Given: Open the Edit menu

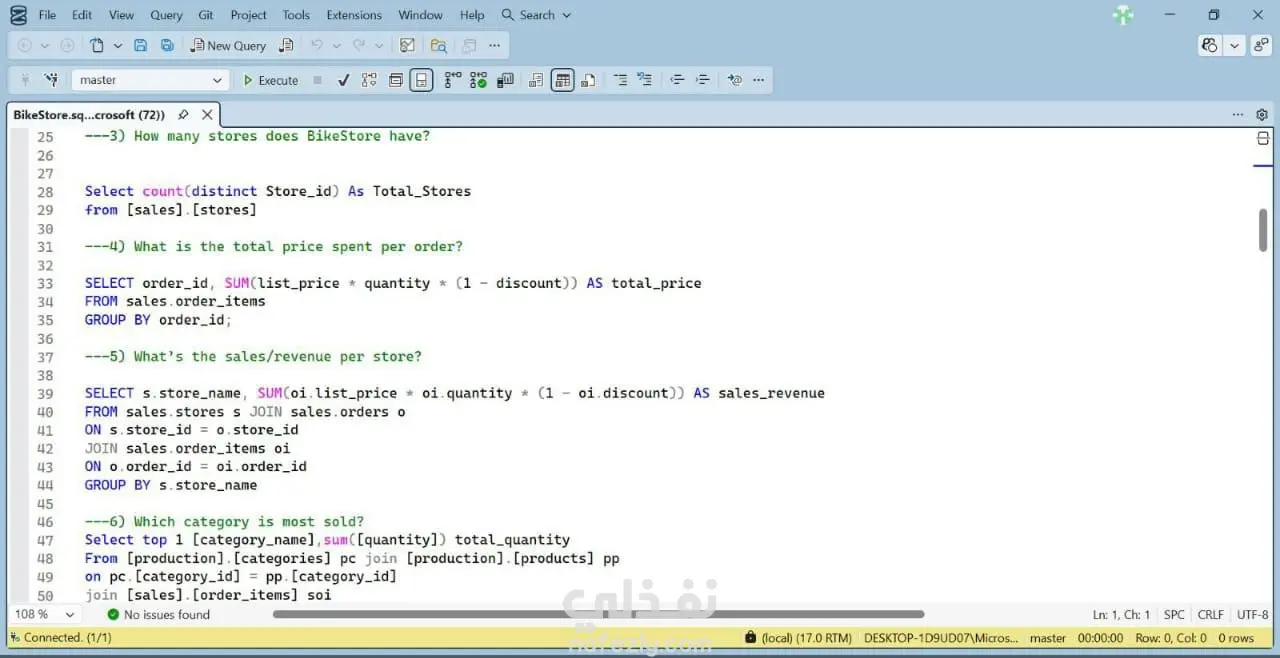Looking at the screenshot, I should pos(82,15).
